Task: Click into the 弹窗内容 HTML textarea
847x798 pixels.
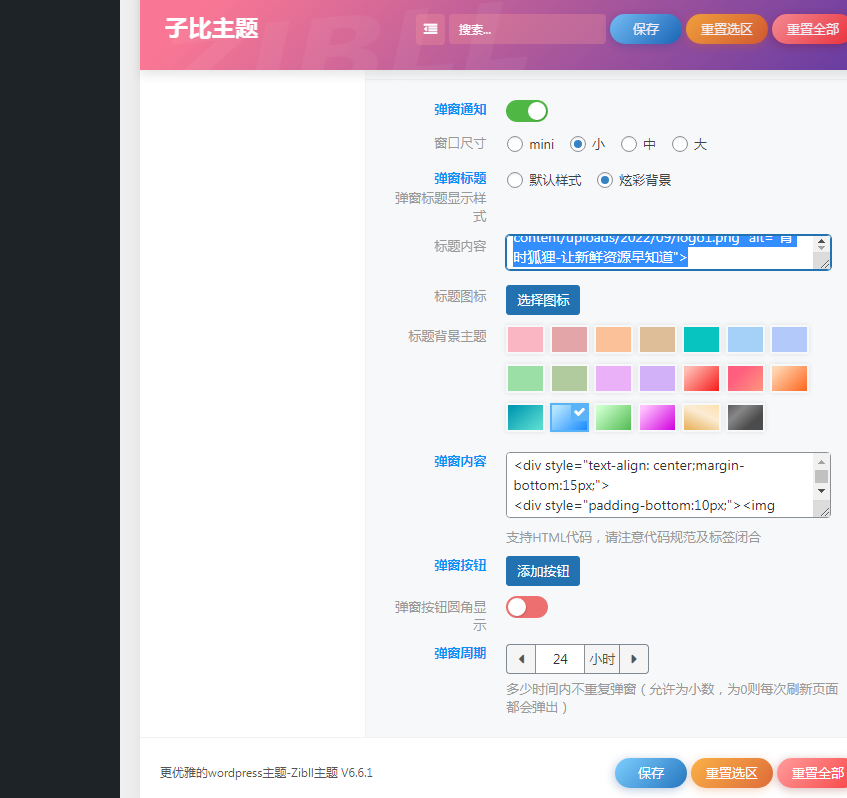Action: (x=660, y=485)
